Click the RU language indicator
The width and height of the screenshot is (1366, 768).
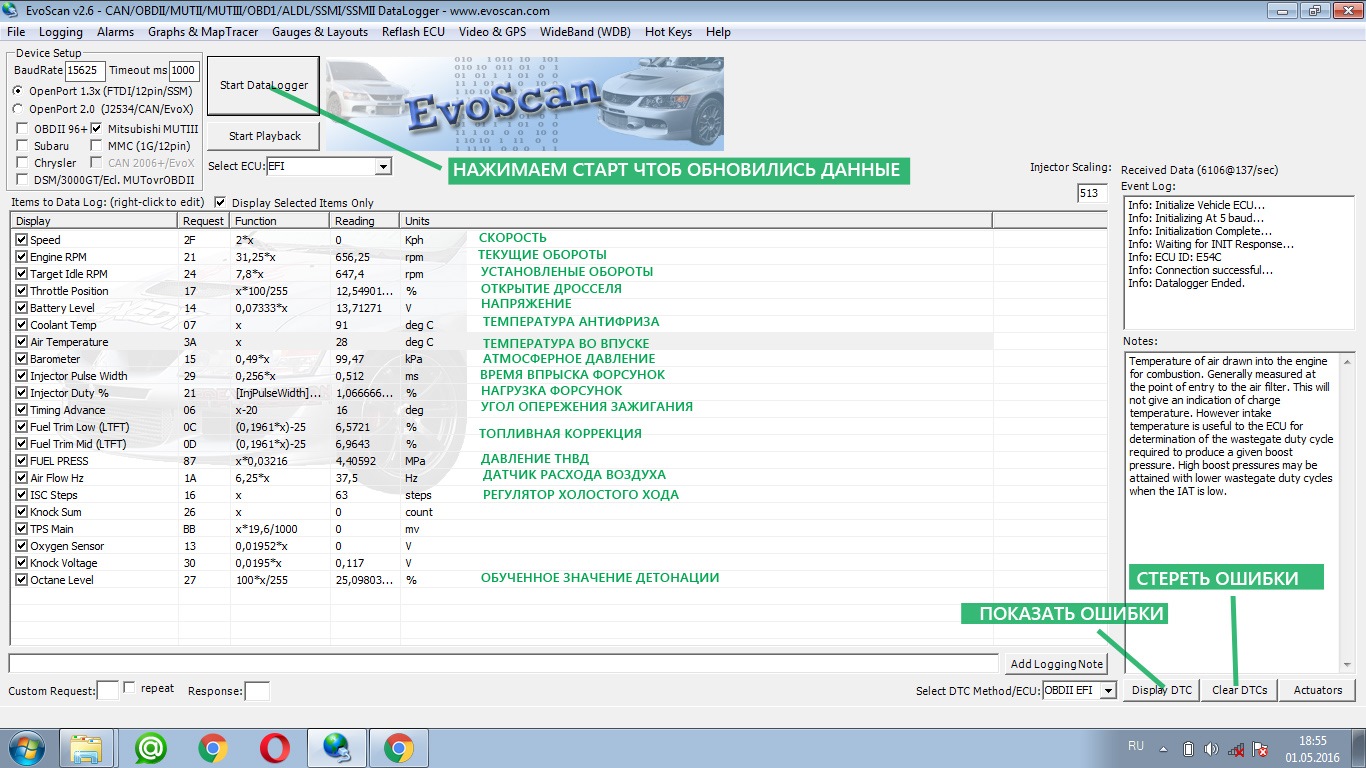click(1136, 746)
